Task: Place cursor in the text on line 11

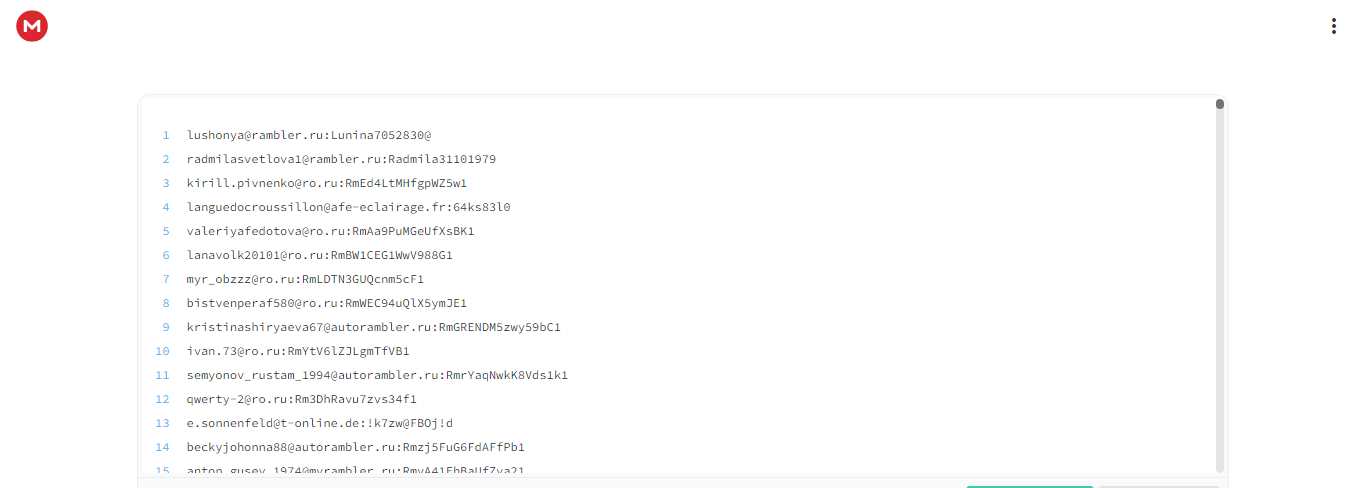Action: point(377,375)
